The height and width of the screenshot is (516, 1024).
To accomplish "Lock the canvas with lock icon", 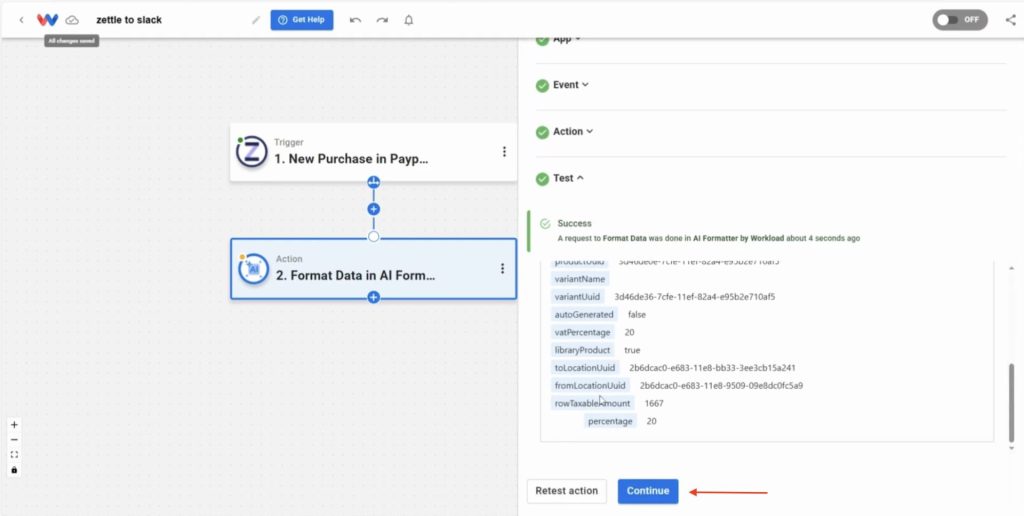I will tap(14, 470).
